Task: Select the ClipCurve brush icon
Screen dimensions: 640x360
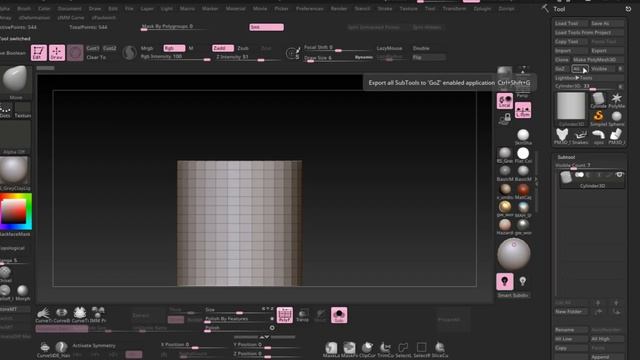Action: click(367, 349)
